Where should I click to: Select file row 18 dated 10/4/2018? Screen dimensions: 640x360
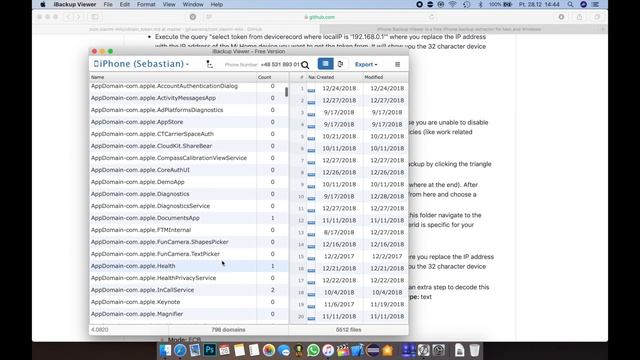pos(349,293)
